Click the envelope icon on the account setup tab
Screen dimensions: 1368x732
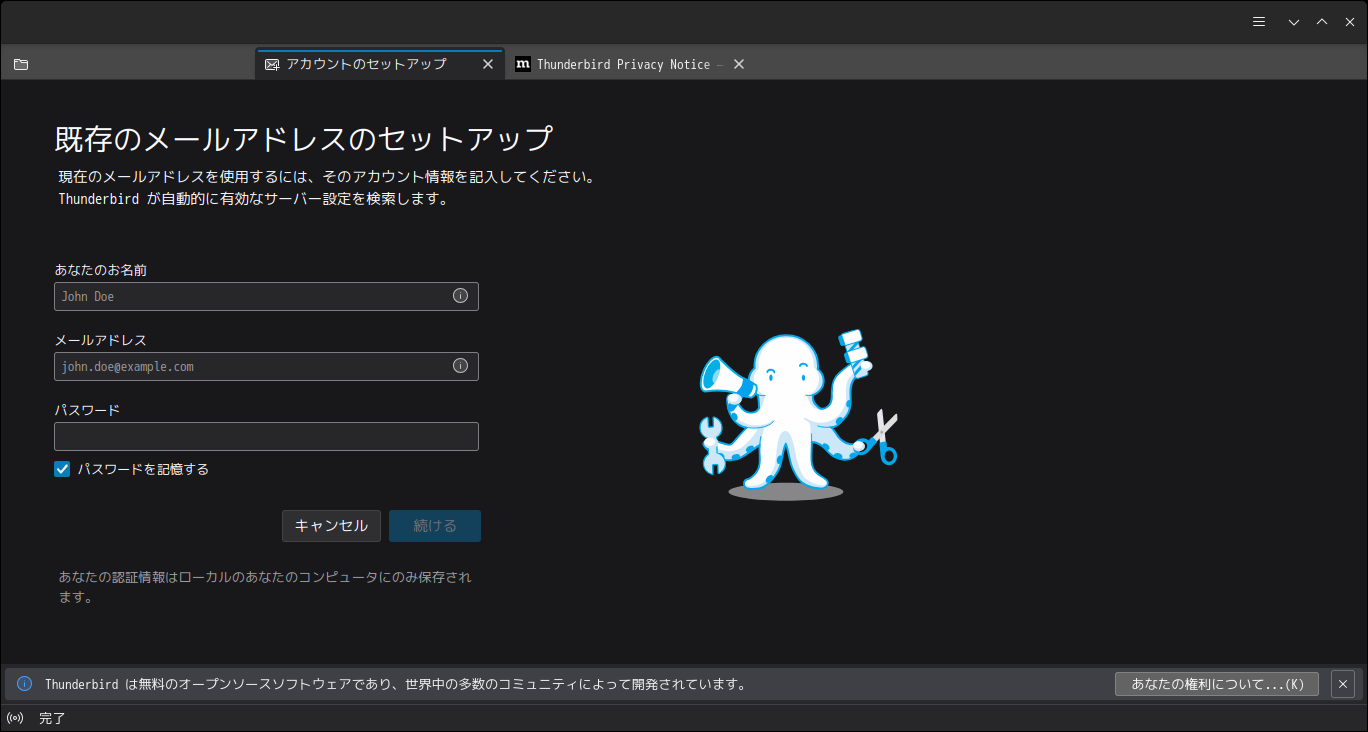coord(271,63)
